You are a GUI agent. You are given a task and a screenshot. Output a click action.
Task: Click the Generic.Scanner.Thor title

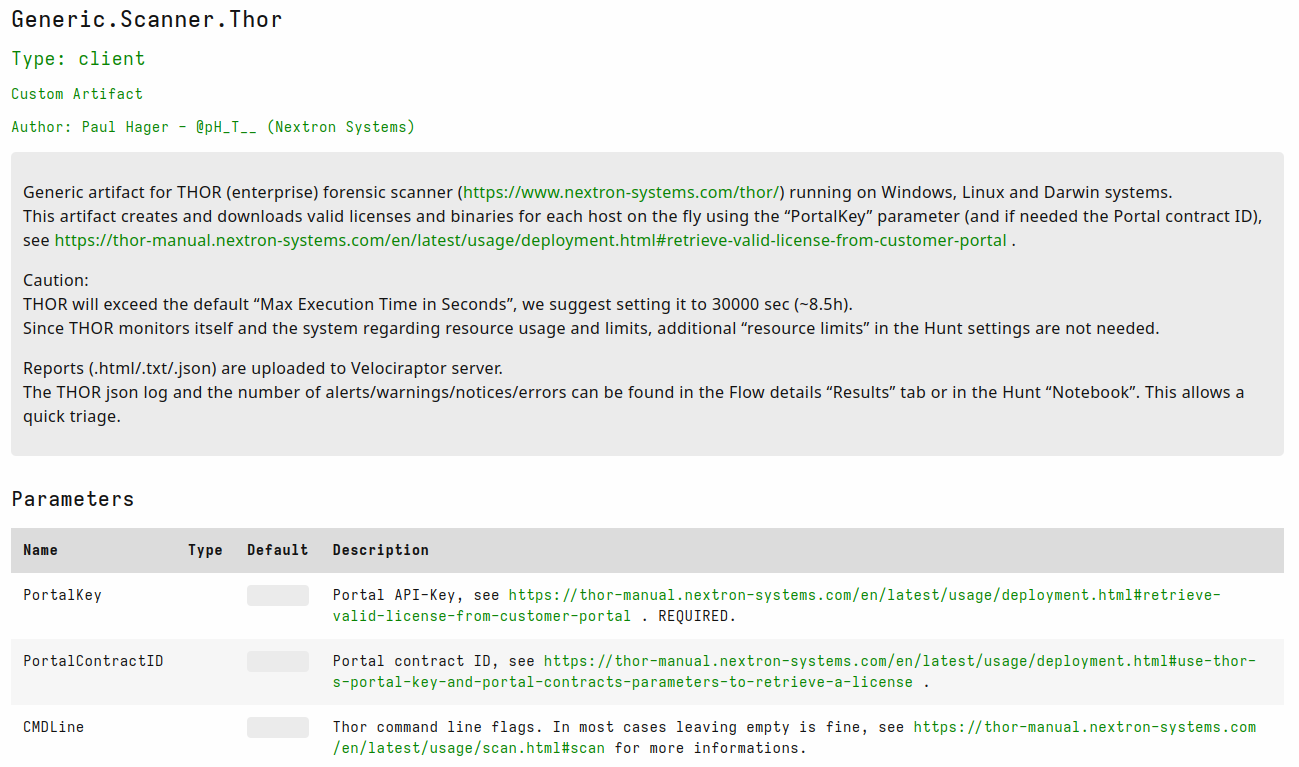coord(147,19)
